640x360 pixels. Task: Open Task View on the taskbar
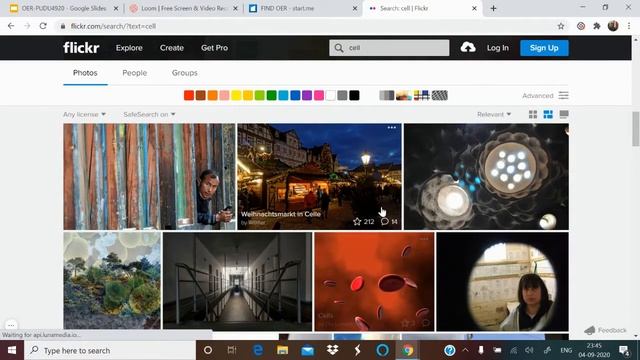(x=232, y=350)
